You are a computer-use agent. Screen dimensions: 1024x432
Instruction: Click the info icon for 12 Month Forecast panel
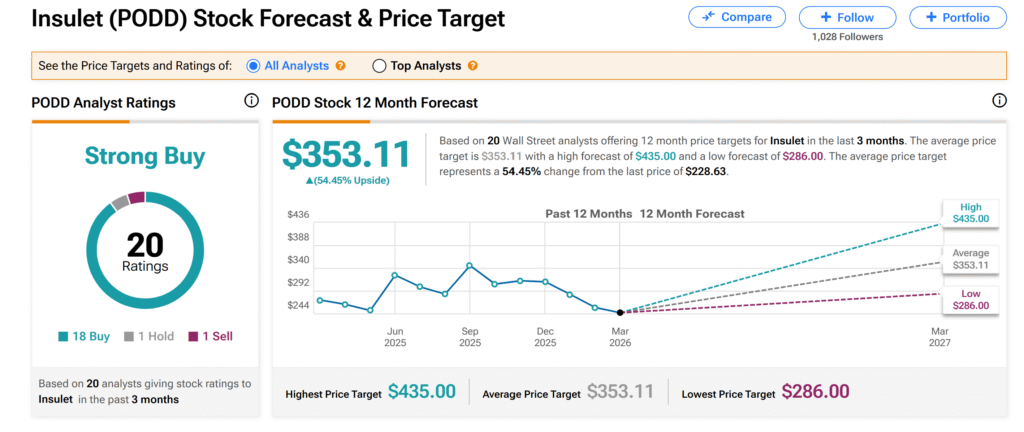click(x=999, y=102)
